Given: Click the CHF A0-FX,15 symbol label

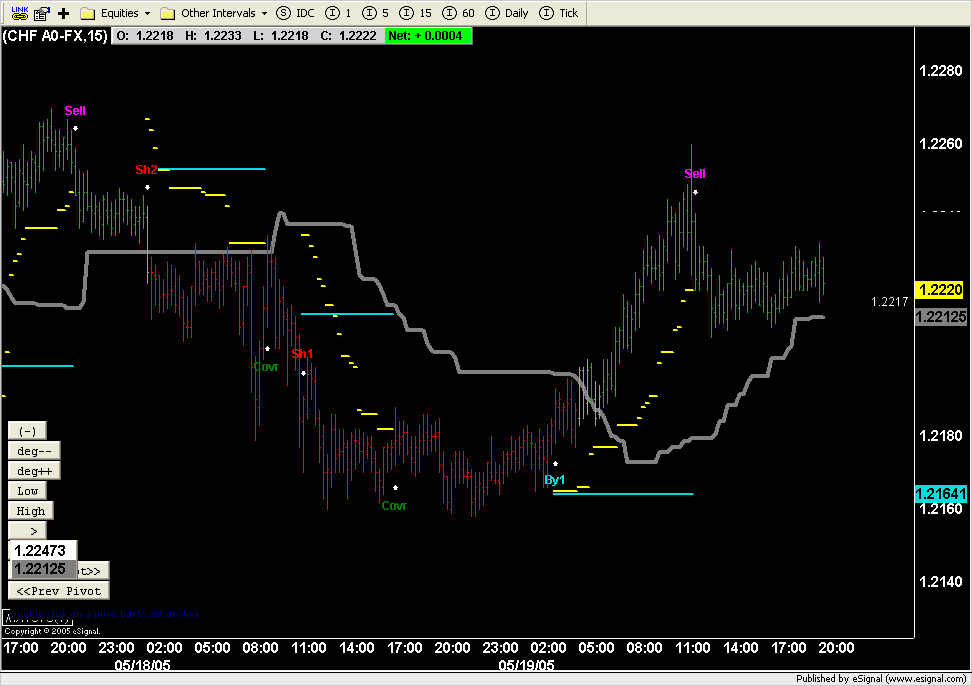Looking at the screenshot, I should pyautogui.click(x=55, y=36).
